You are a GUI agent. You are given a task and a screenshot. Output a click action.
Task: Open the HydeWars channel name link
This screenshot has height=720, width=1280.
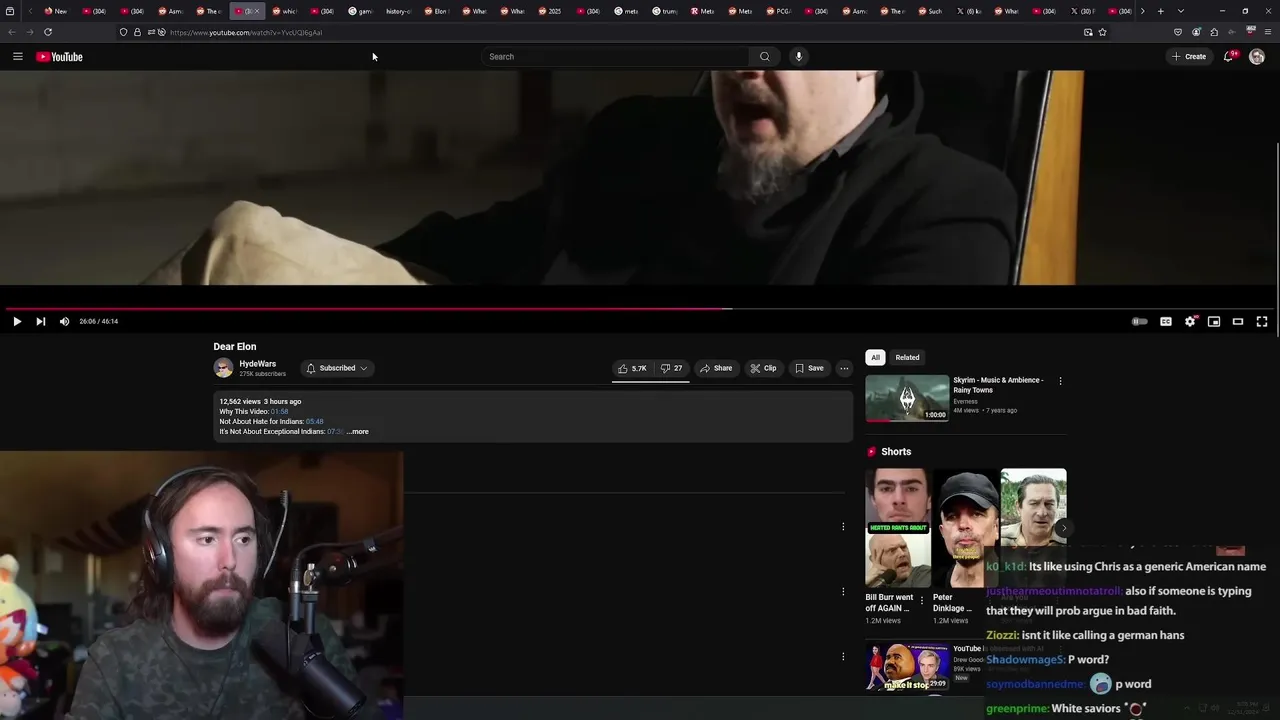(x=257, y=364)
